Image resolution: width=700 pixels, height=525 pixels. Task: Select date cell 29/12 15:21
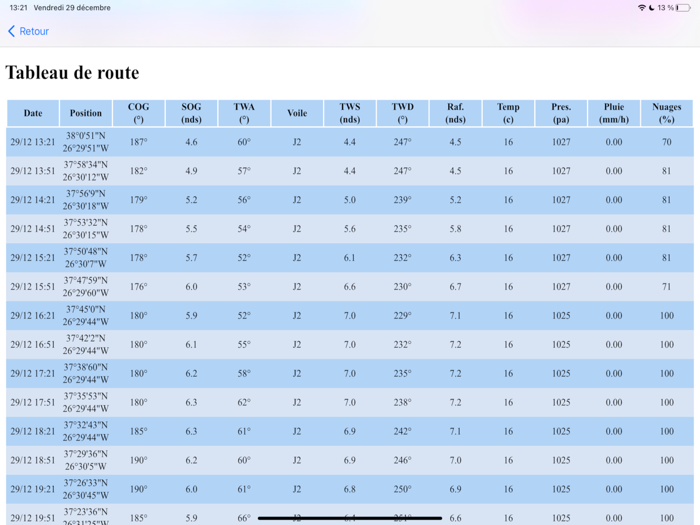pyautogui.click(x=33, y=258)
